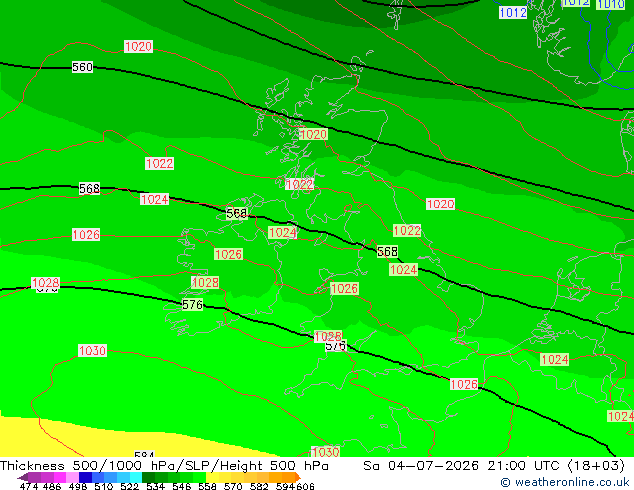Screen dimensions: 634x490
Task: Click the 1024 label cut off at the right edge
Action: tap(621, 416)
